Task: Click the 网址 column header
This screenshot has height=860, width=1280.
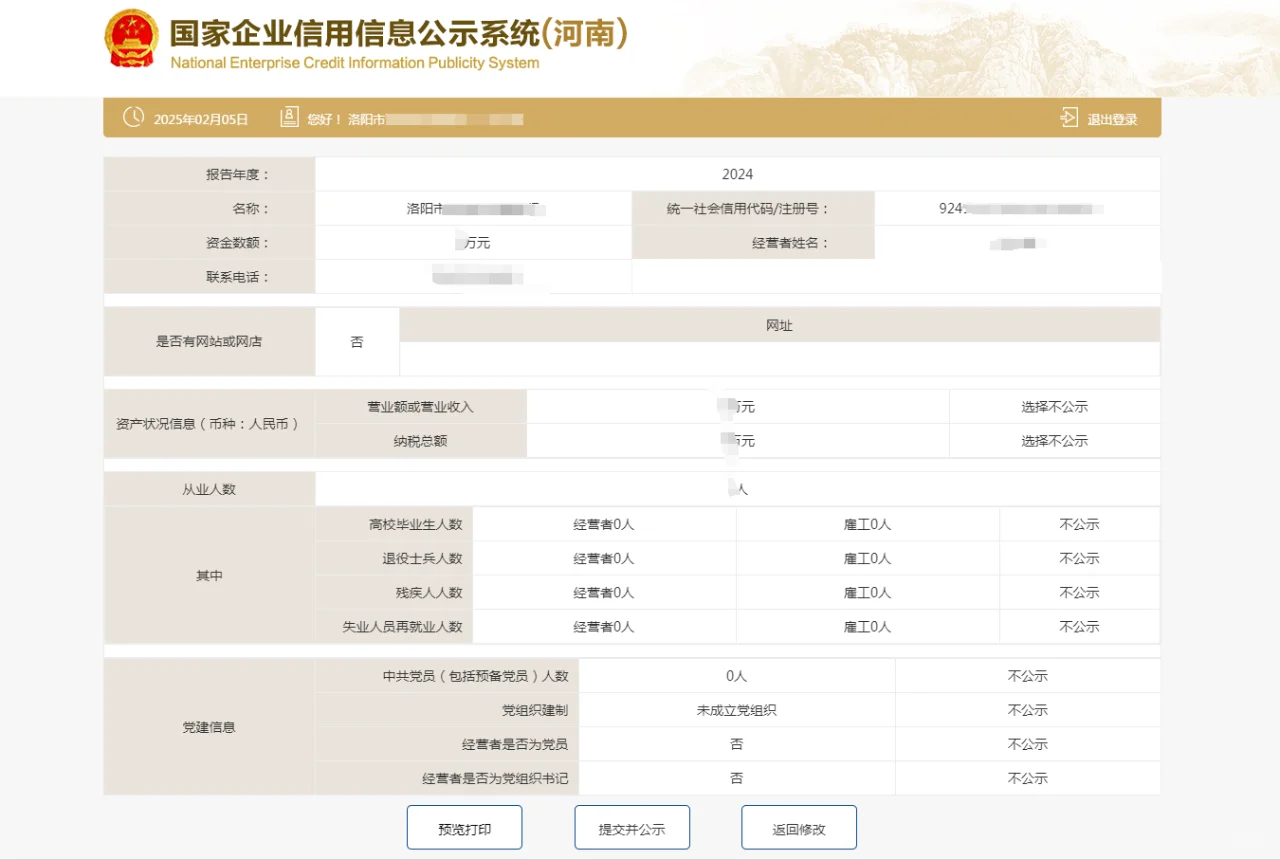Action: (x=779, y=325)
